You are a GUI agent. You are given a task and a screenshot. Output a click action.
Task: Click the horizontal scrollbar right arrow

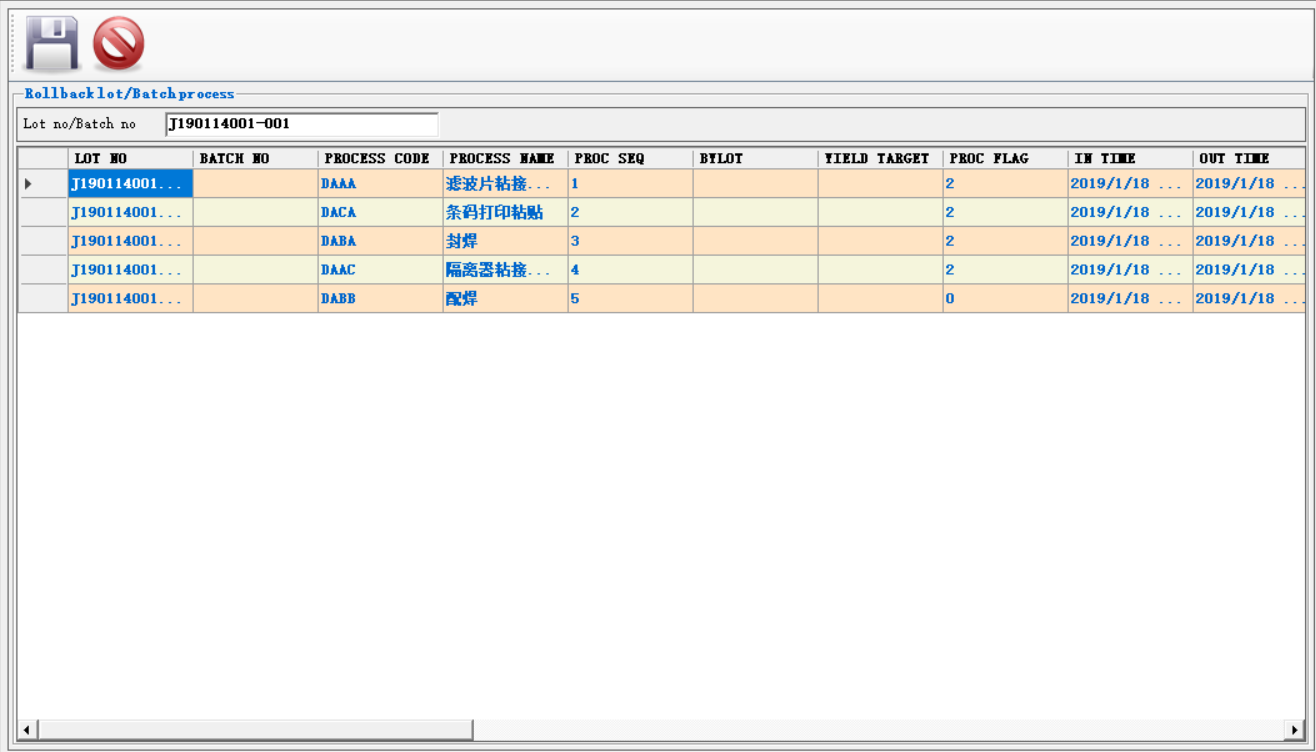click(1295, 730)
